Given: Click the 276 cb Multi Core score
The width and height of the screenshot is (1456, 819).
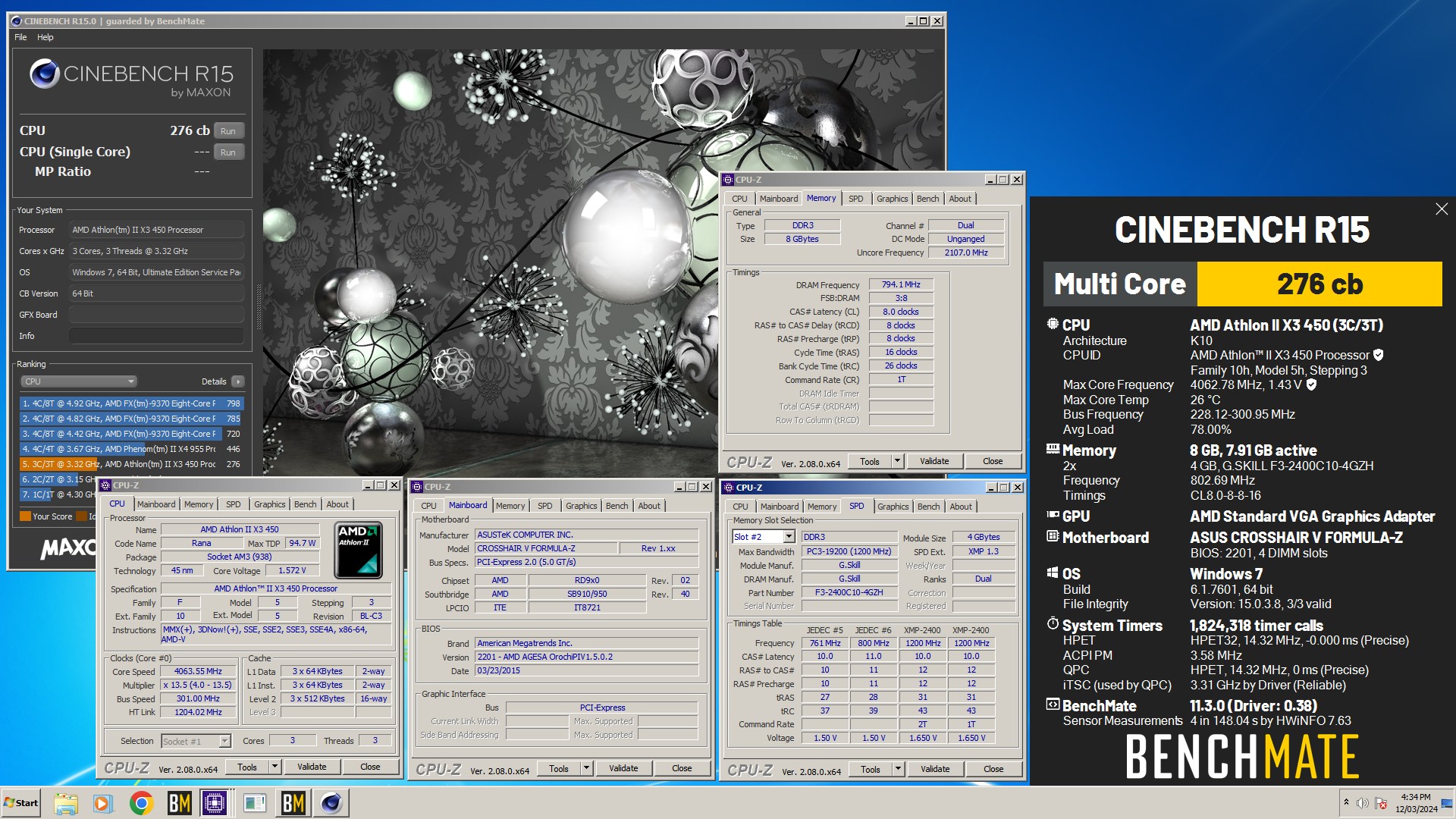Looking at the screenshot, I should pos(1319,284).
